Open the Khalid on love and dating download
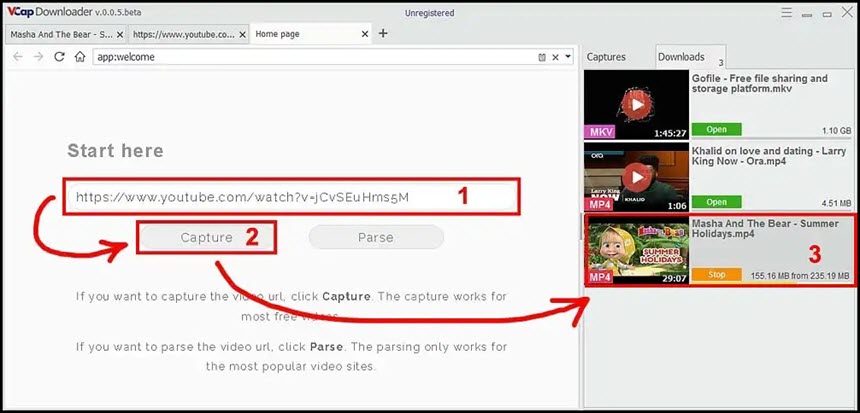 [x=716, y=202]
